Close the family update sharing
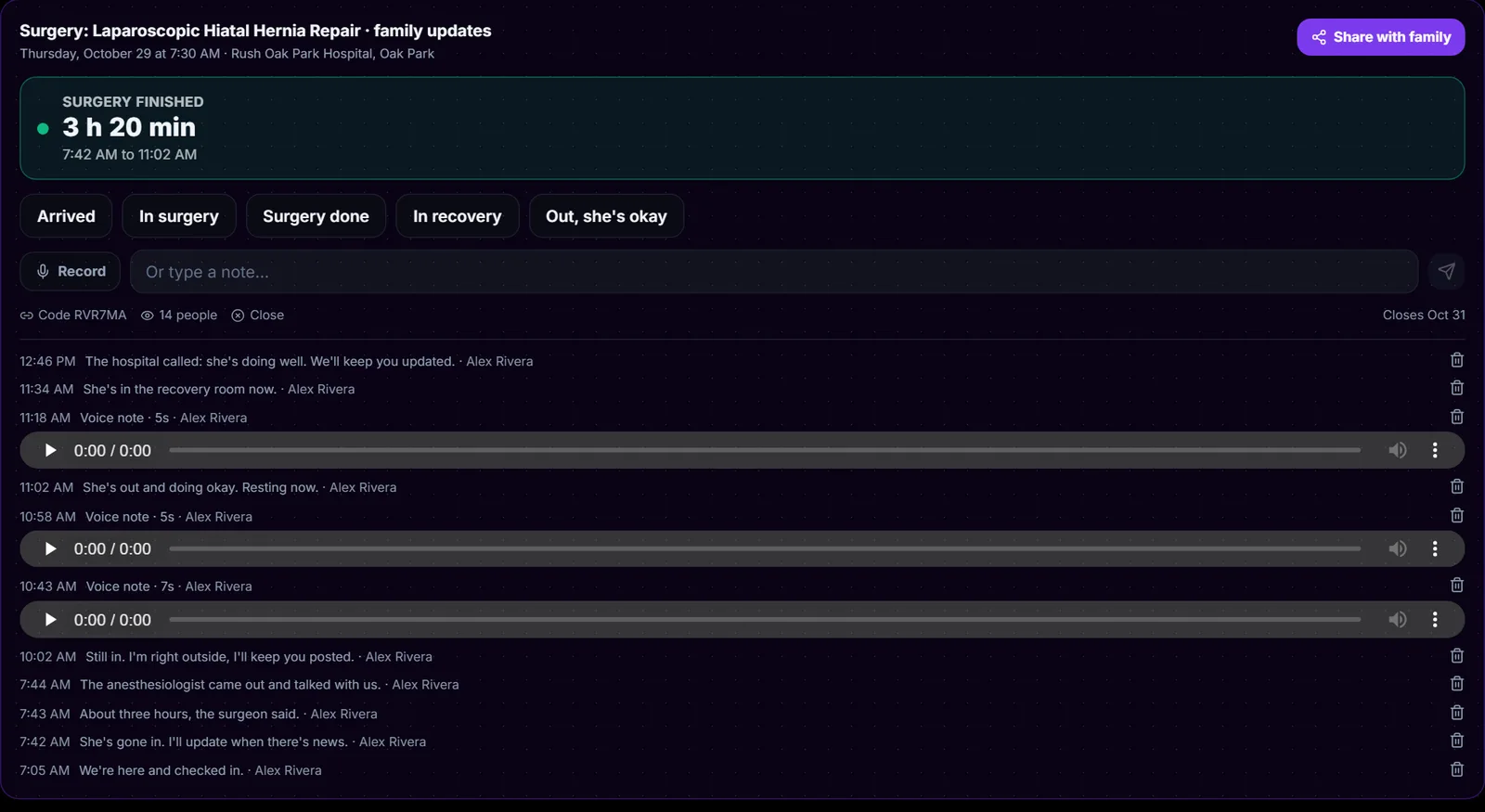The height and width of the screenshot is (812, 1485). click(x=258, y=316)
